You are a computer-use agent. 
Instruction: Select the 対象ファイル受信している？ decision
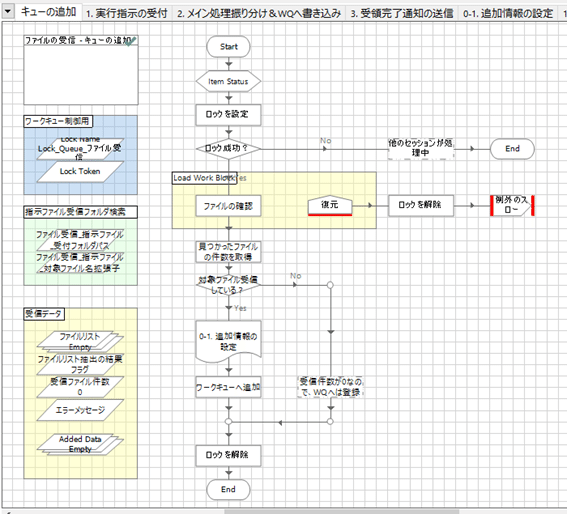pyautogui.click(x=228, y=285)
